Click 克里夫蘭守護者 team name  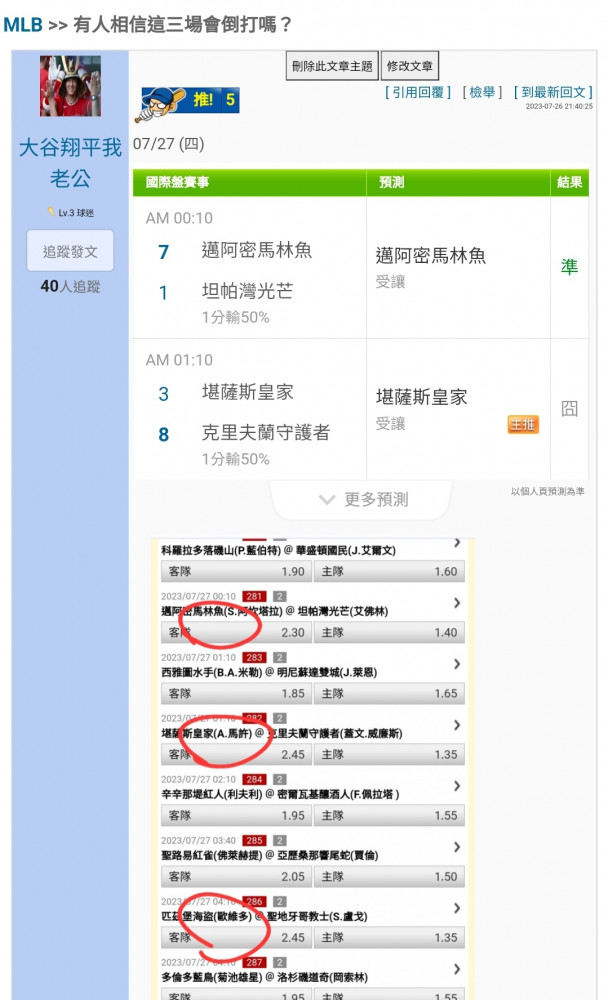(266, 433)
